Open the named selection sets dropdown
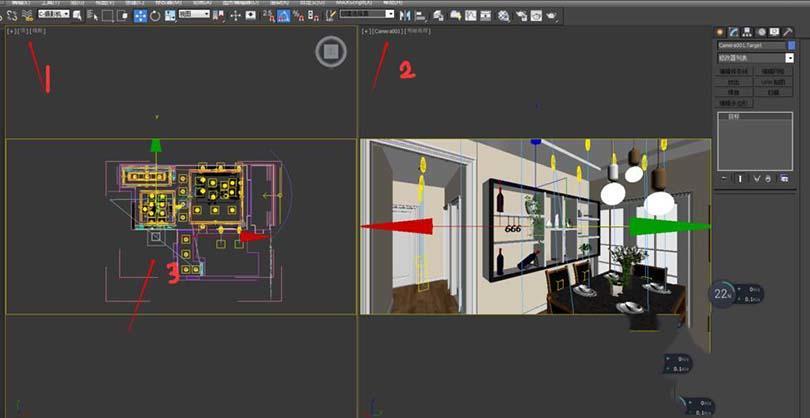 coord(367,14)
